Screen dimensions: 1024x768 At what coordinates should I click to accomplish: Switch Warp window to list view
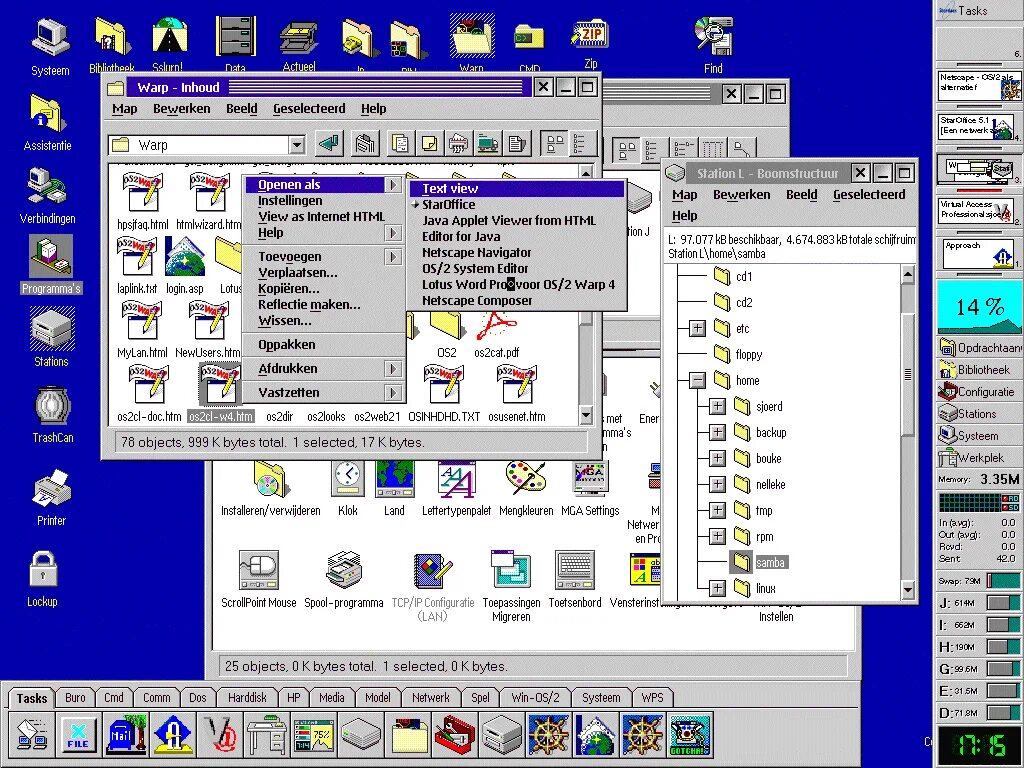pyautogui.click(x=580, y=144)
